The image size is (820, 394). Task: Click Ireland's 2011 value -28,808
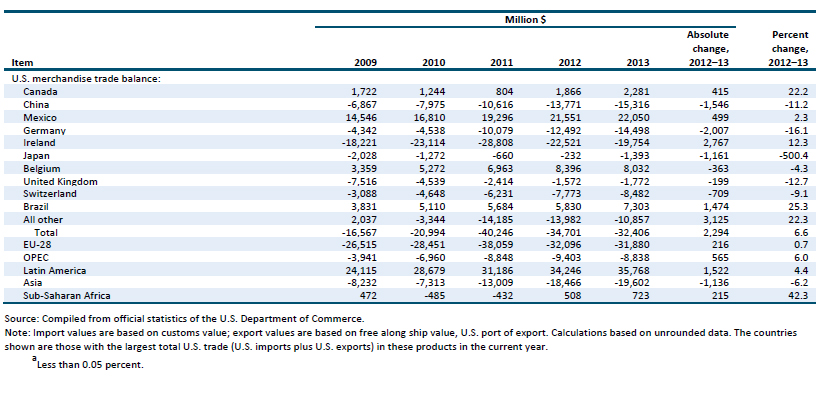tap(496, 143)
